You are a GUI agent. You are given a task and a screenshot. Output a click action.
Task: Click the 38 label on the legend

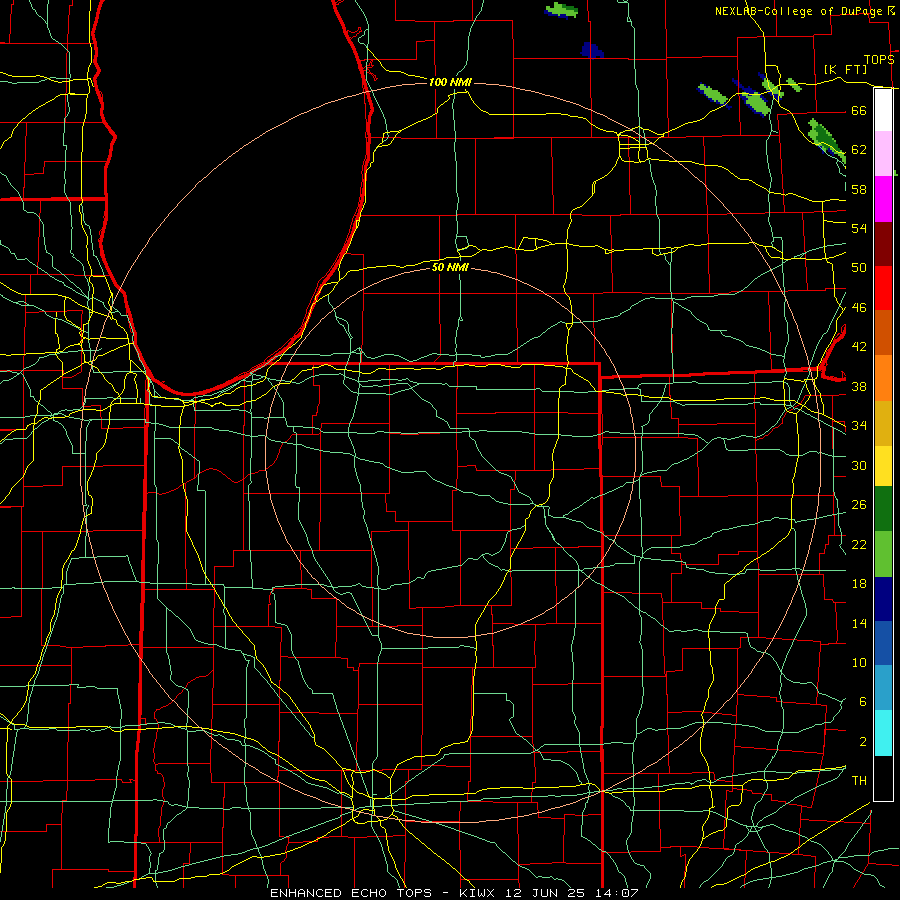[x=859, y=386]
